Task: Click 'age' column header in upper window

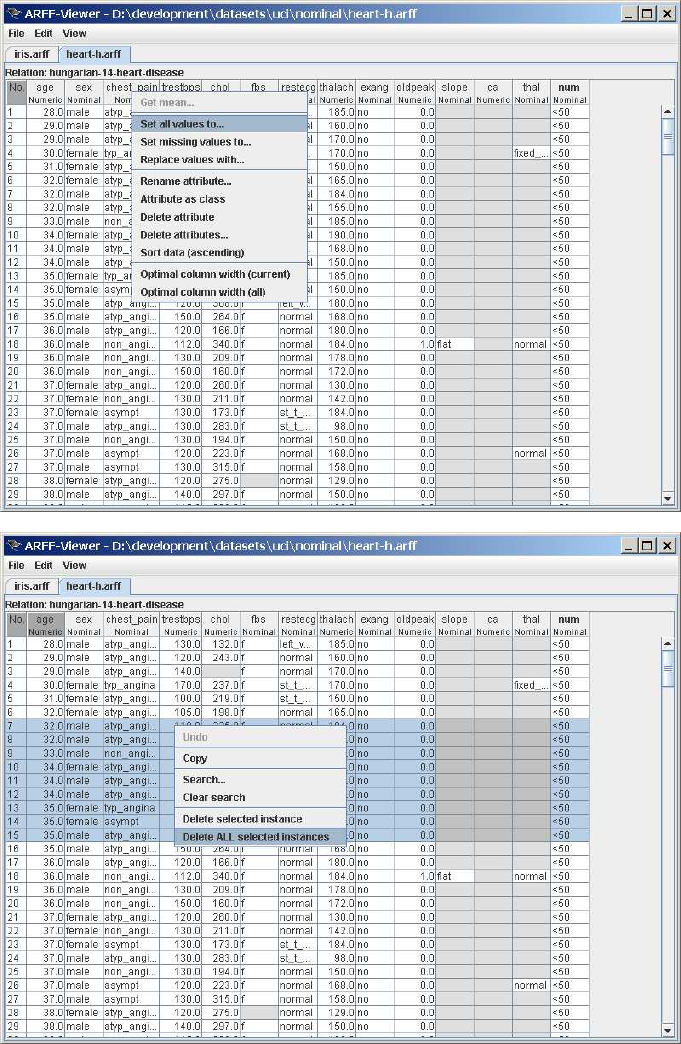Action: pos(45,93)
